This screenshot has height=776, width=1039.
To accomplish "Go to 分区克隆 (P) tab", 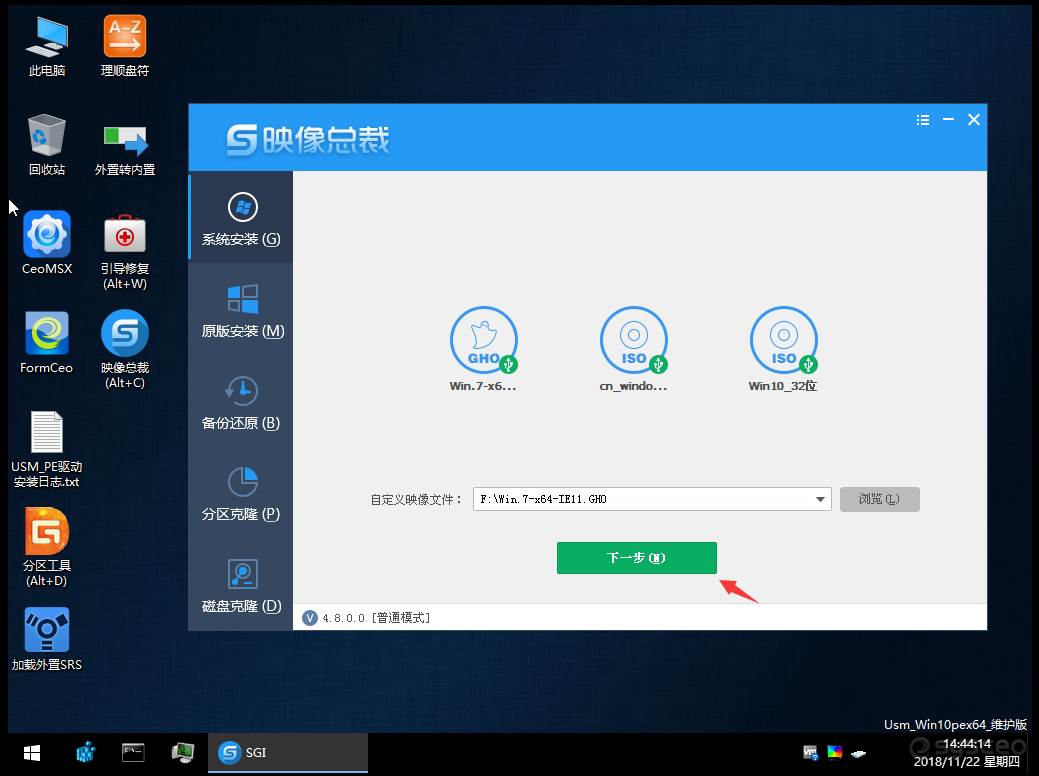I will click(x=241, y=493).
